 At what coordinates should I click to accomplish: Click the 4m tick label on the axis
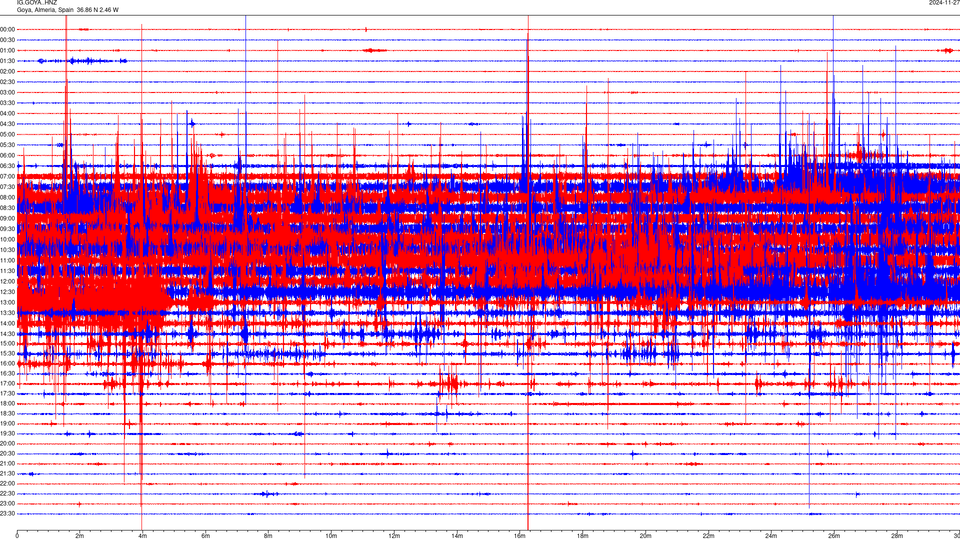(143, 536)
